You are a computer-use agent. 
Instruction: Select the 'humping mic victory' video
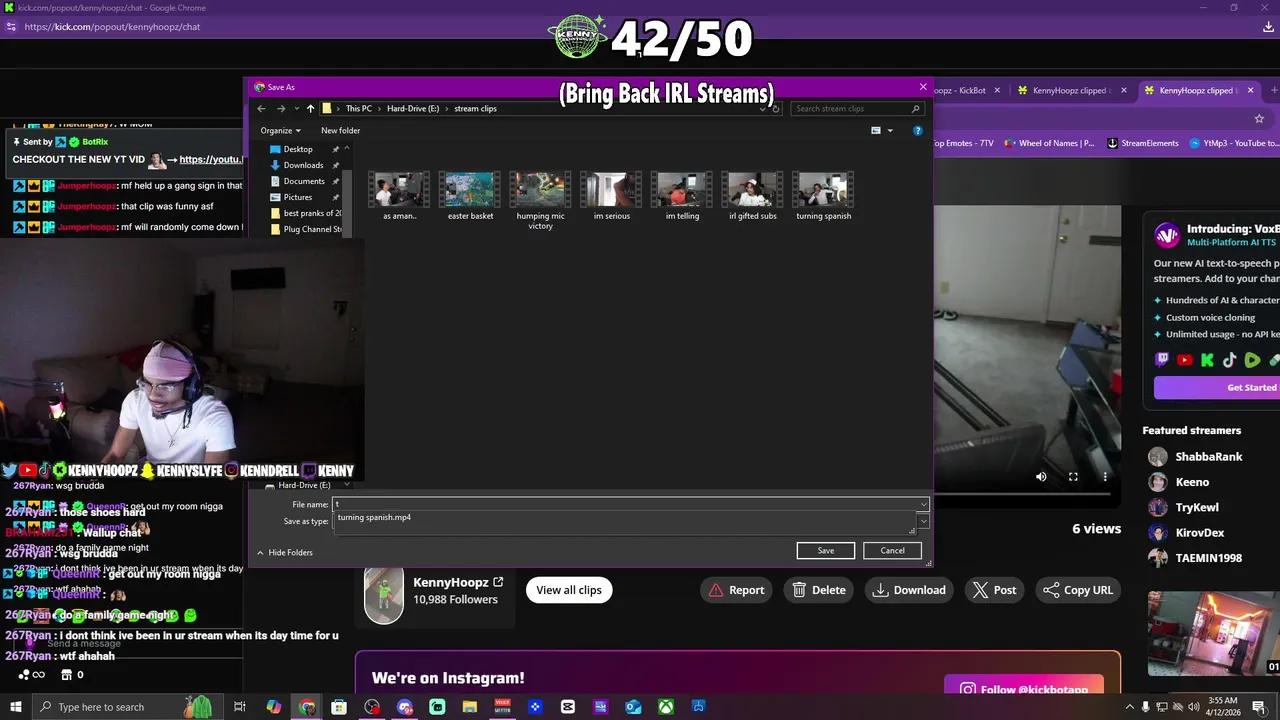point(540,200)
